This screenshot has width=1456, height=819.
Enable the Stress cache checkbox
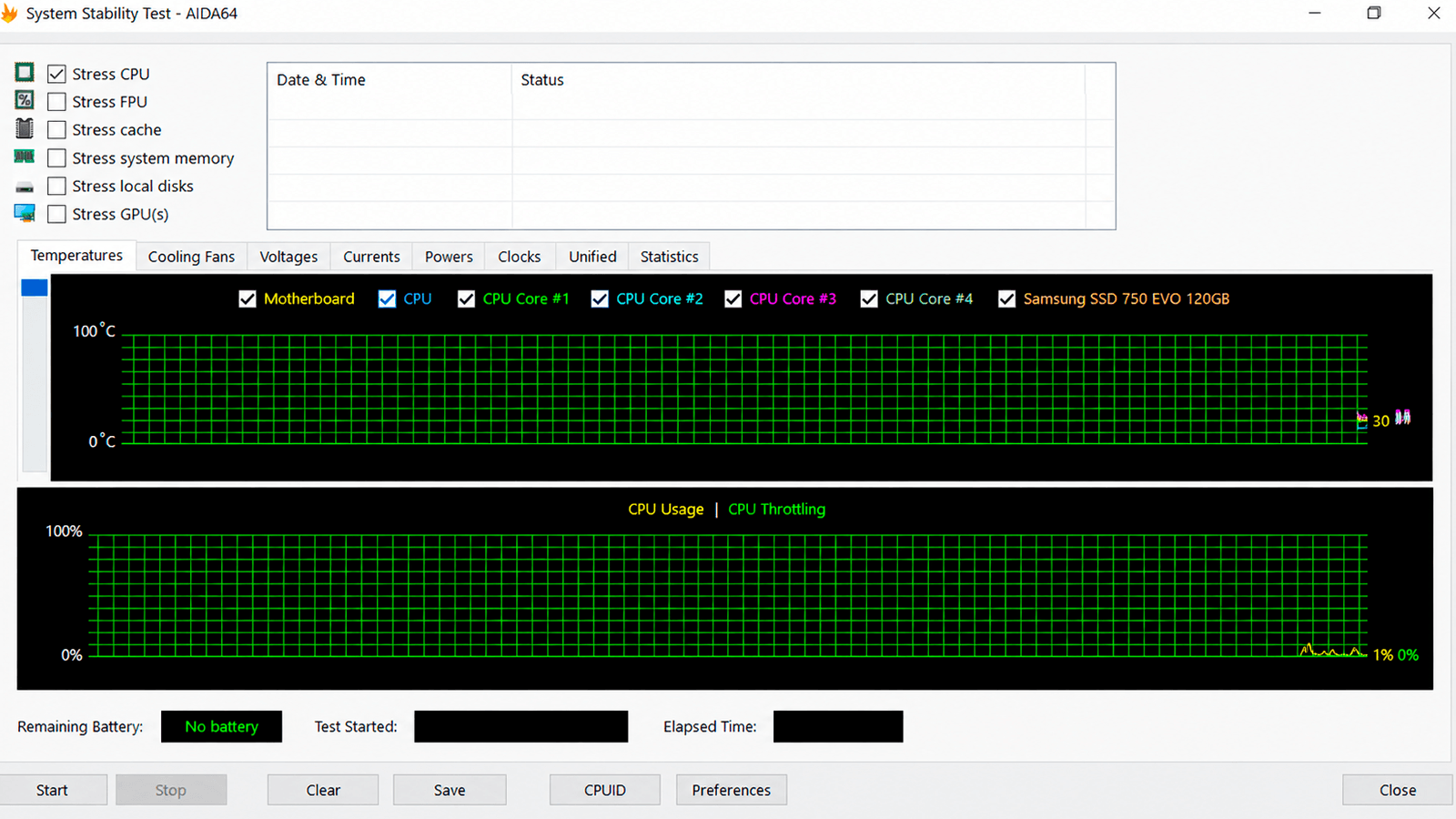[56, 130]
